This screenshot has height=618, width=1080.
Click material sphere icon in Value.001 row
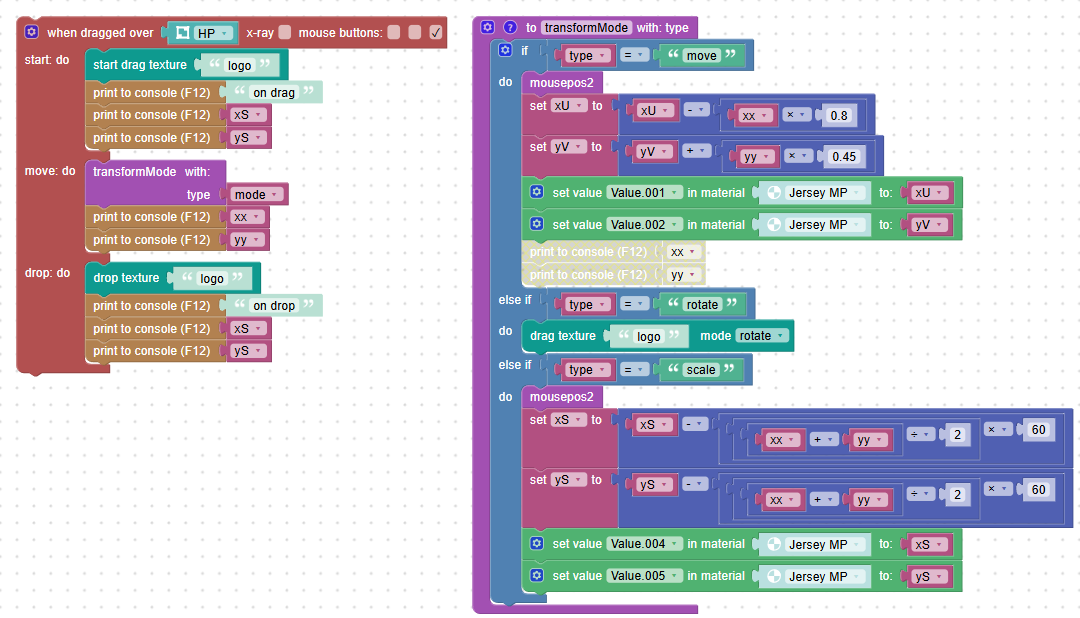tap(774, 193)
